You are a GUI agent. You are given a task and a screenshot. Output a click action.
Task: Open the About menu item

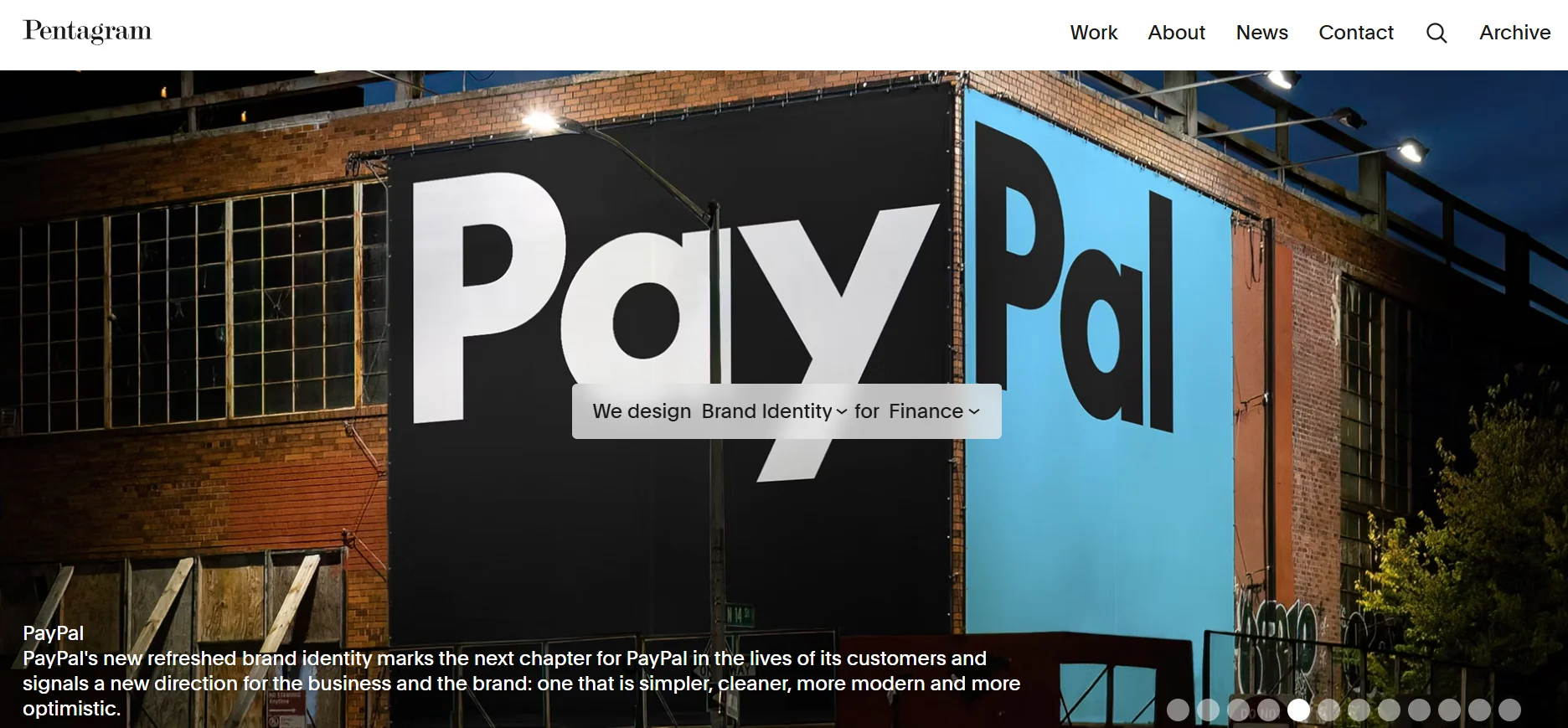tap(1176, 33)
